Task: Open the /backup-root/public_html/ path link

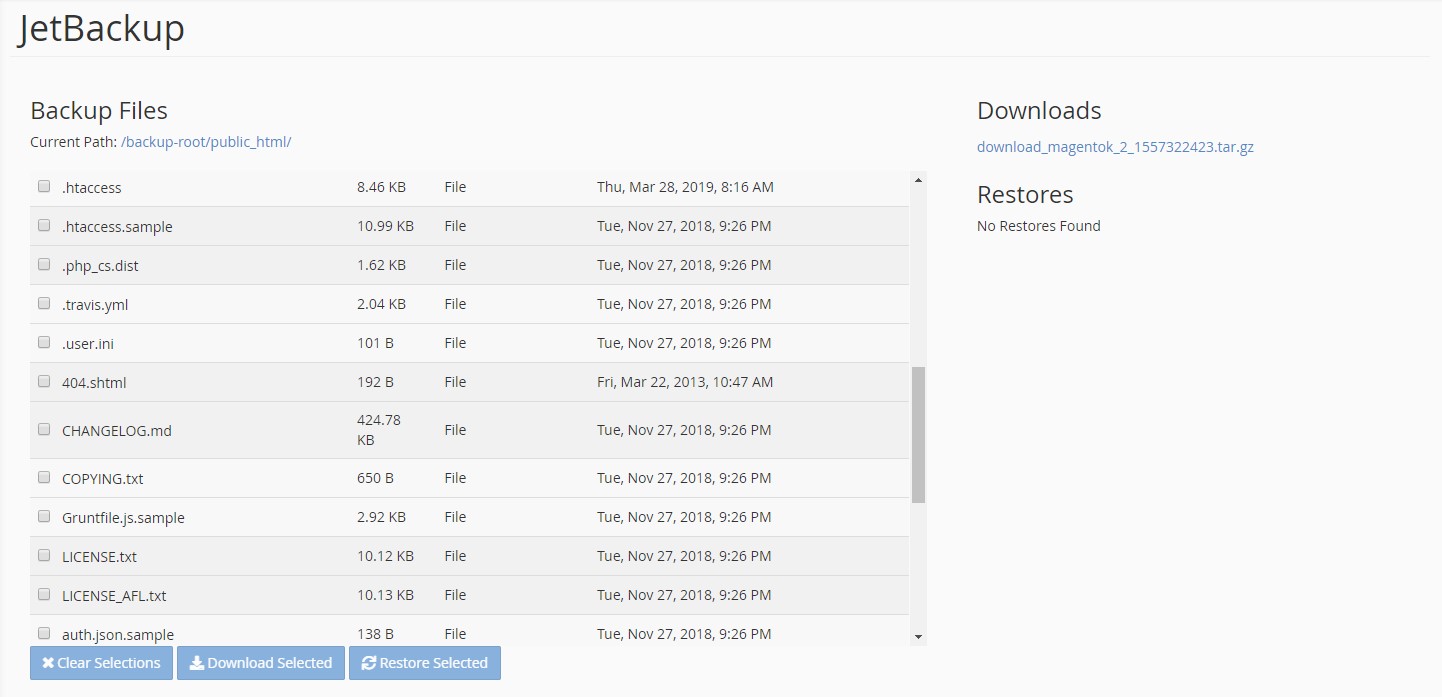Action: [206, 142]
